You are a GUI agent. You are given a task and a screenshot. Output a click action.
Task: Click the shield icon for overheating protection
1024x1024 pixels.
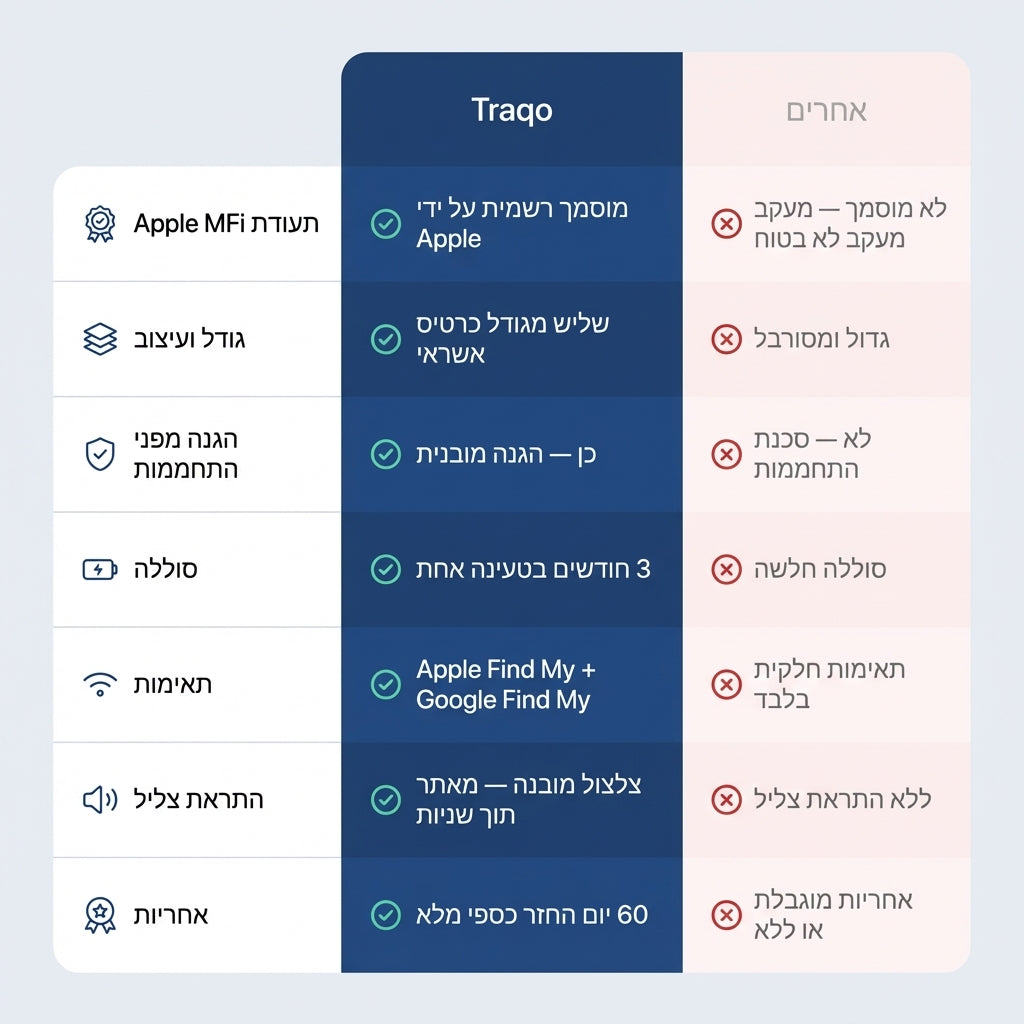pyautogui.click(x=100, y=454)
